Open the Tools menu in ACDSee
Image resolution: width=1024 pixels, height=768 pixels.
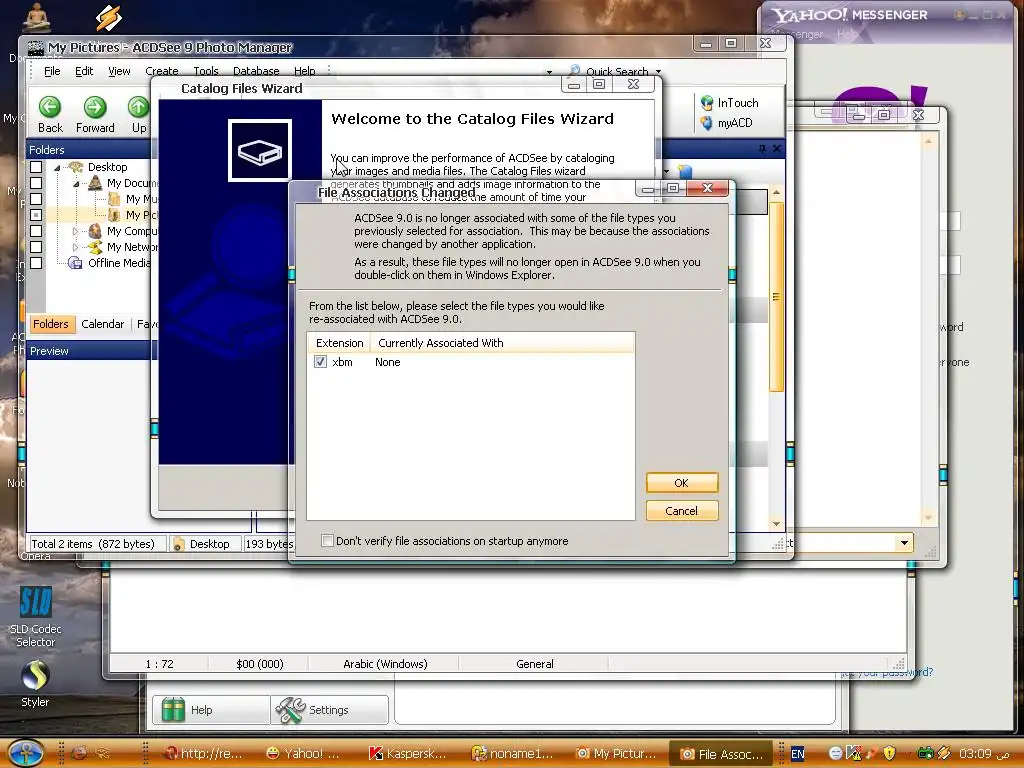(x=206, y=71)
